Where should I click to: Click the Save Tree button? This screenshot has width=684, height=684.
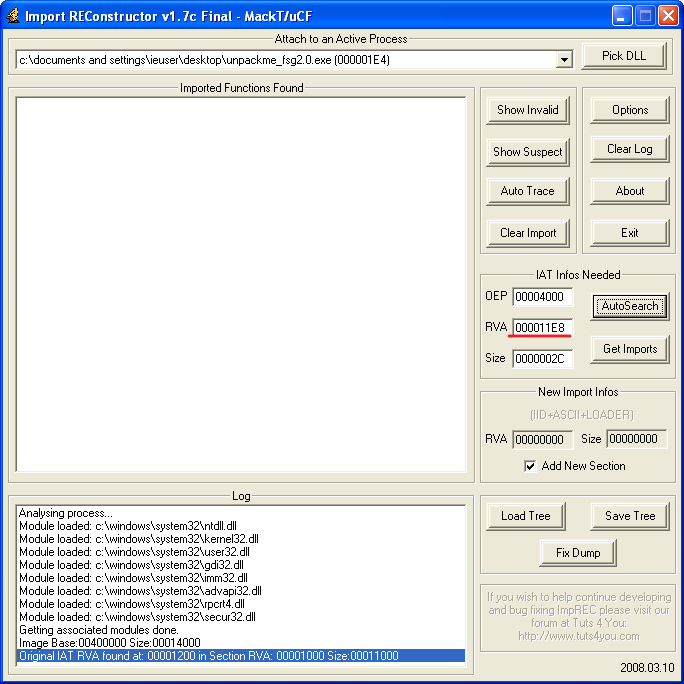point(630,516)
